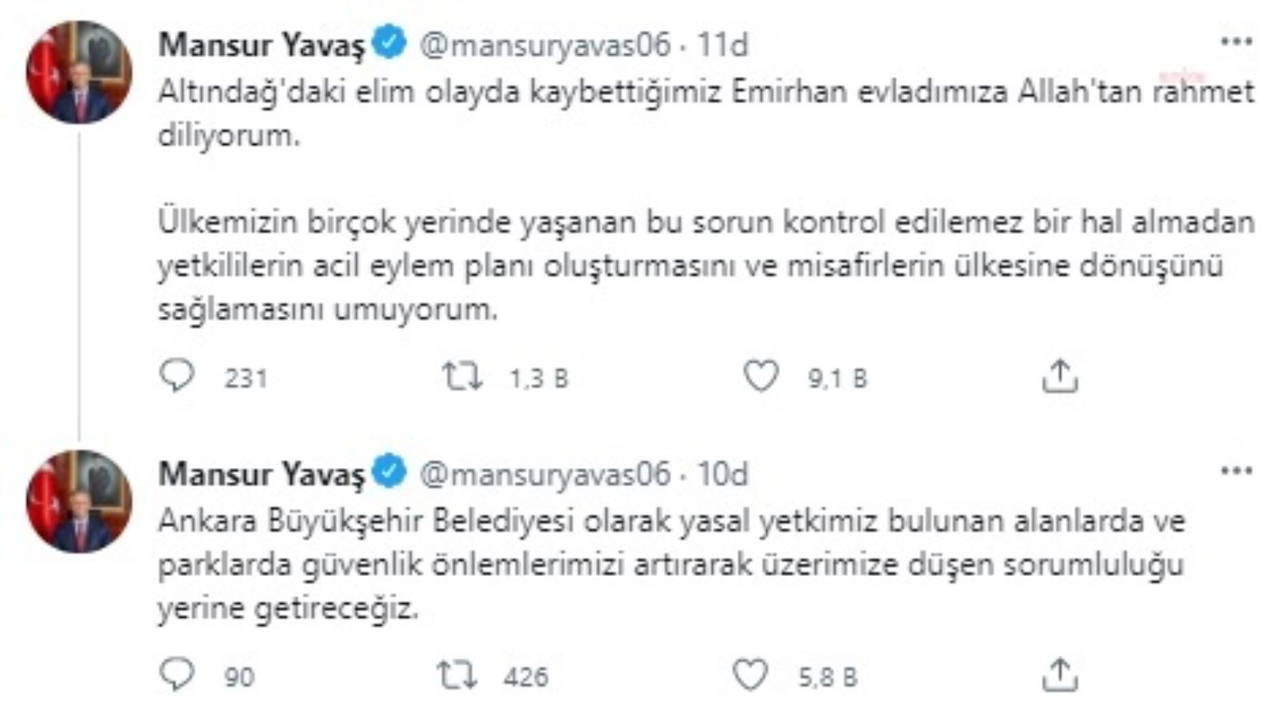Click @mansuryavas06 handle in second tweet
This screenshot has height=720, width=1280.
(542, 473)
